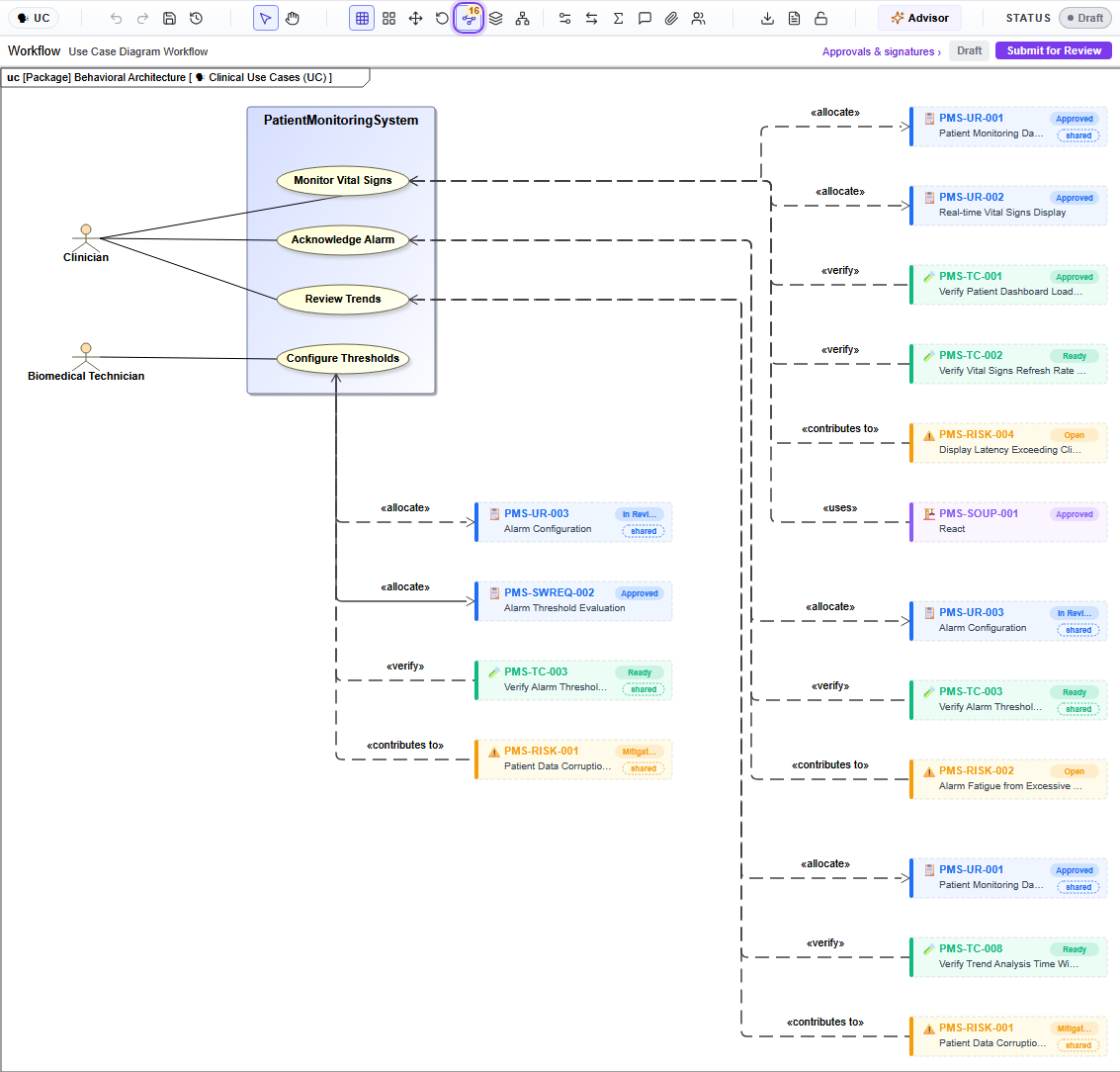This screenshot has height=1072, width=1120.
Task: Select the Monitor Vital Signs use case
Action: (x=343, y=180)
